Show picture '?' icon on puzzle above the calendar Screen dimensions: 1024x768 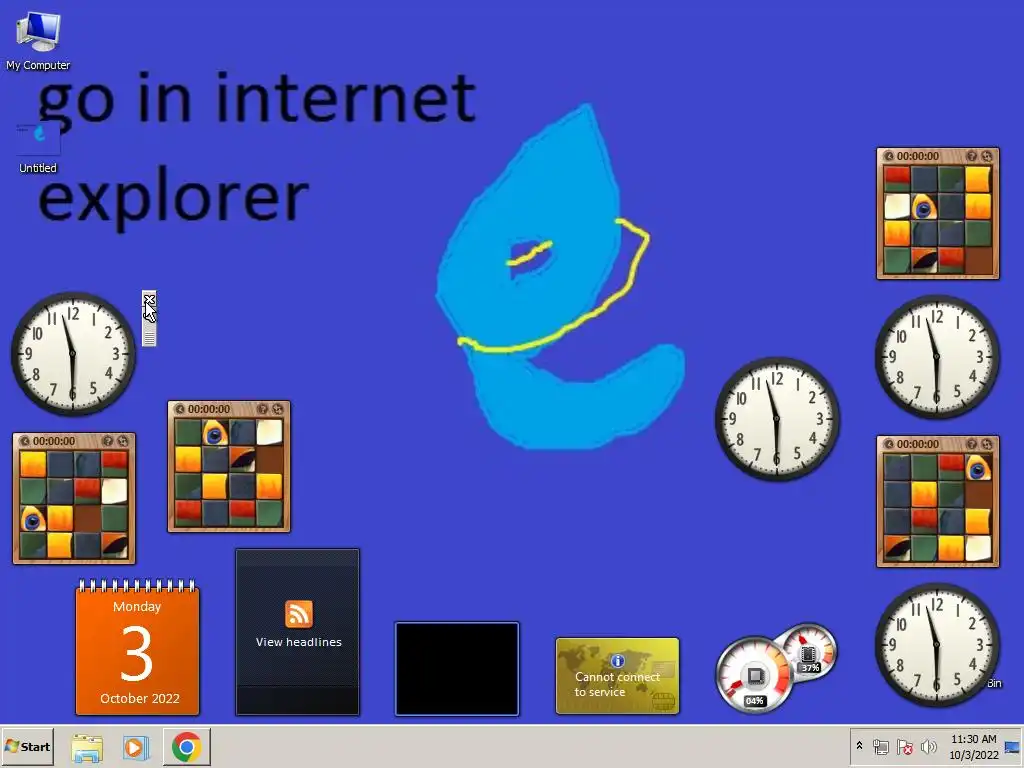pos(108,441)
